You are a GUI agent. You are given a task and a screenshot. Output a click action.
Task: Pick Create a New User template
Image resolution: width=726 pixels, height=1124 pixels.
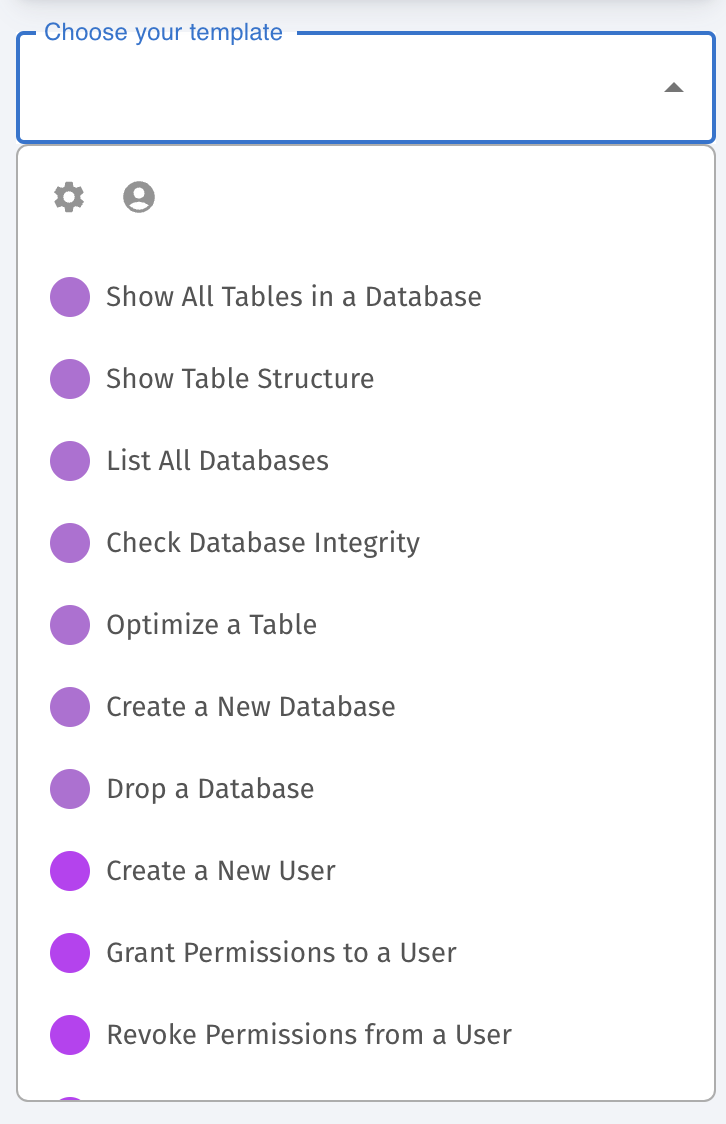(366, 871)
